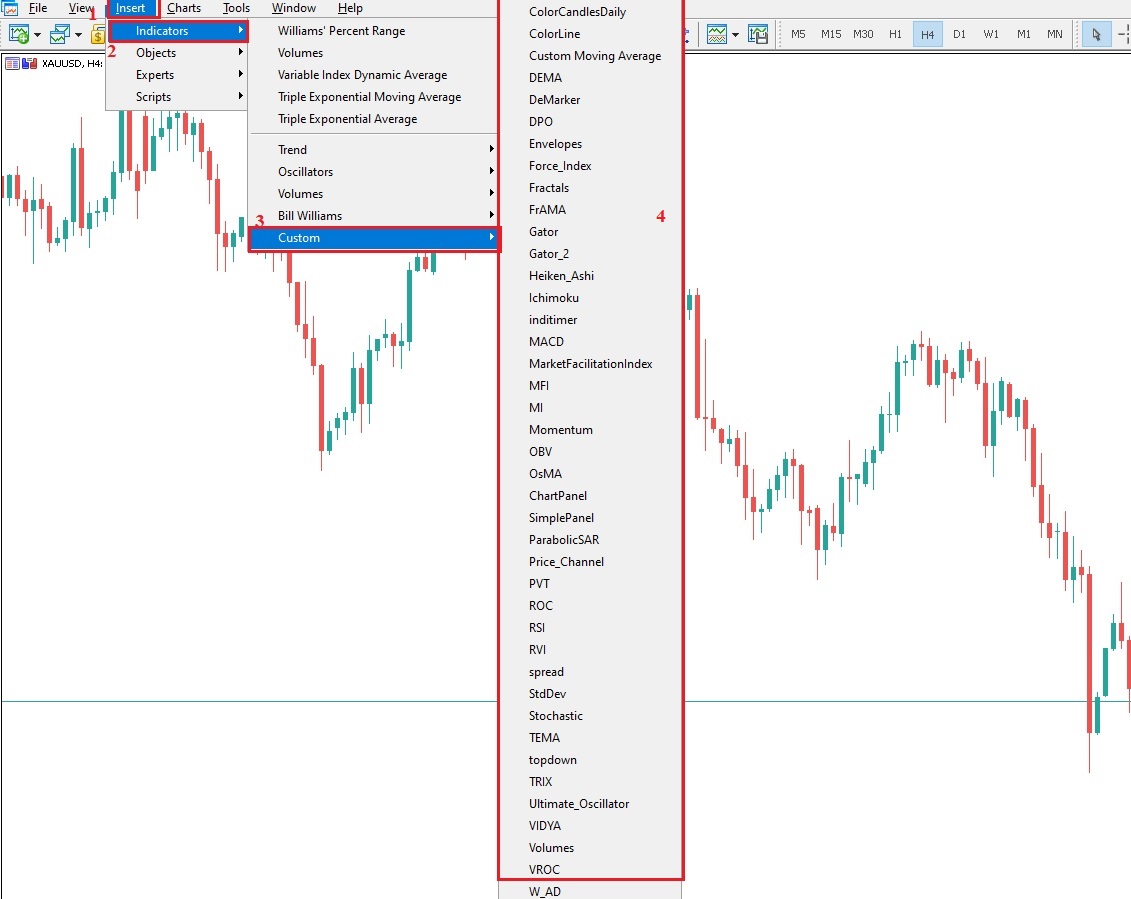Select the cursor arrow tool
Screen dimensions: 1131x899
click(x=1096, y=34)
